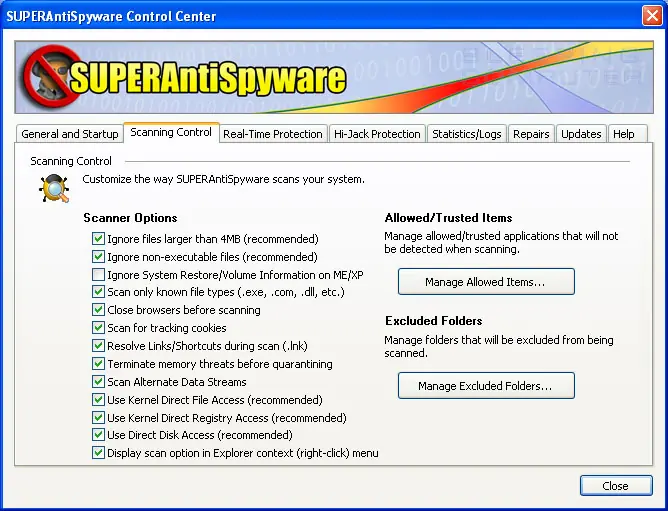Click the SUPERAntiSpyware banner title text

click(x=207, y=78)
